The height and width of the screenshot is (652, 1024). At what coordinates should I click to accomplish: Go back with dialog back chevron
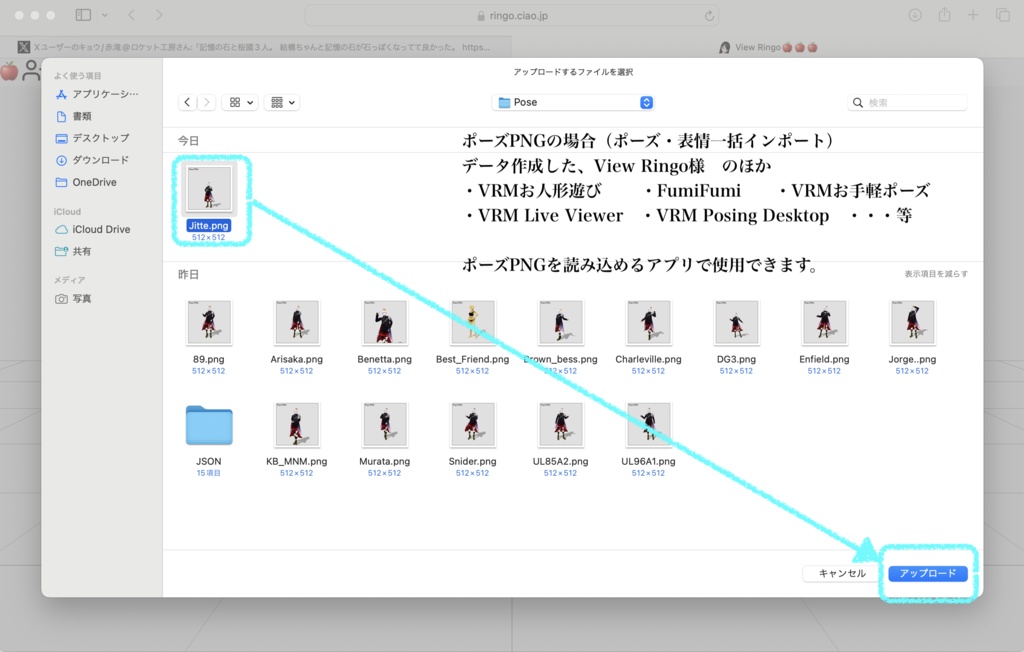[x=187, y=103]
